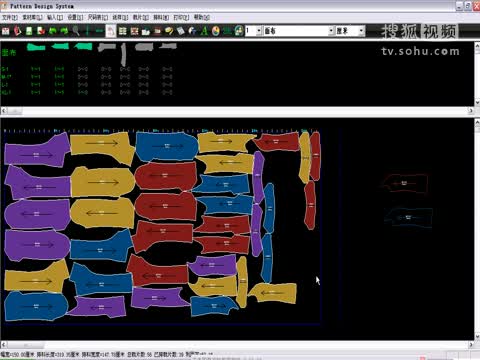This screenshot has width=480, height=360.
Task: Click the first red grid toolbar icon
Action: [6, 31]
